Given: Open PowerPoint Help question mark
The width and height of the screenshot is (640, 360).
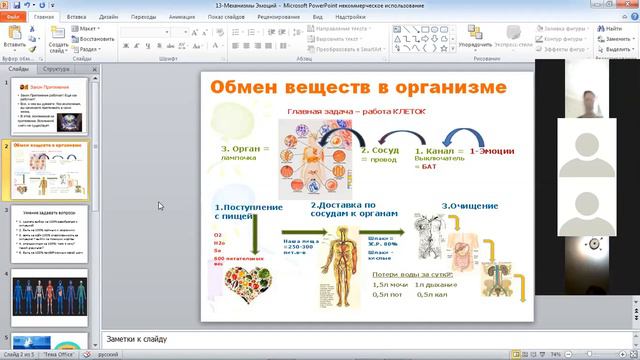Looking at the screenshot, I should (x=635, y=17).
